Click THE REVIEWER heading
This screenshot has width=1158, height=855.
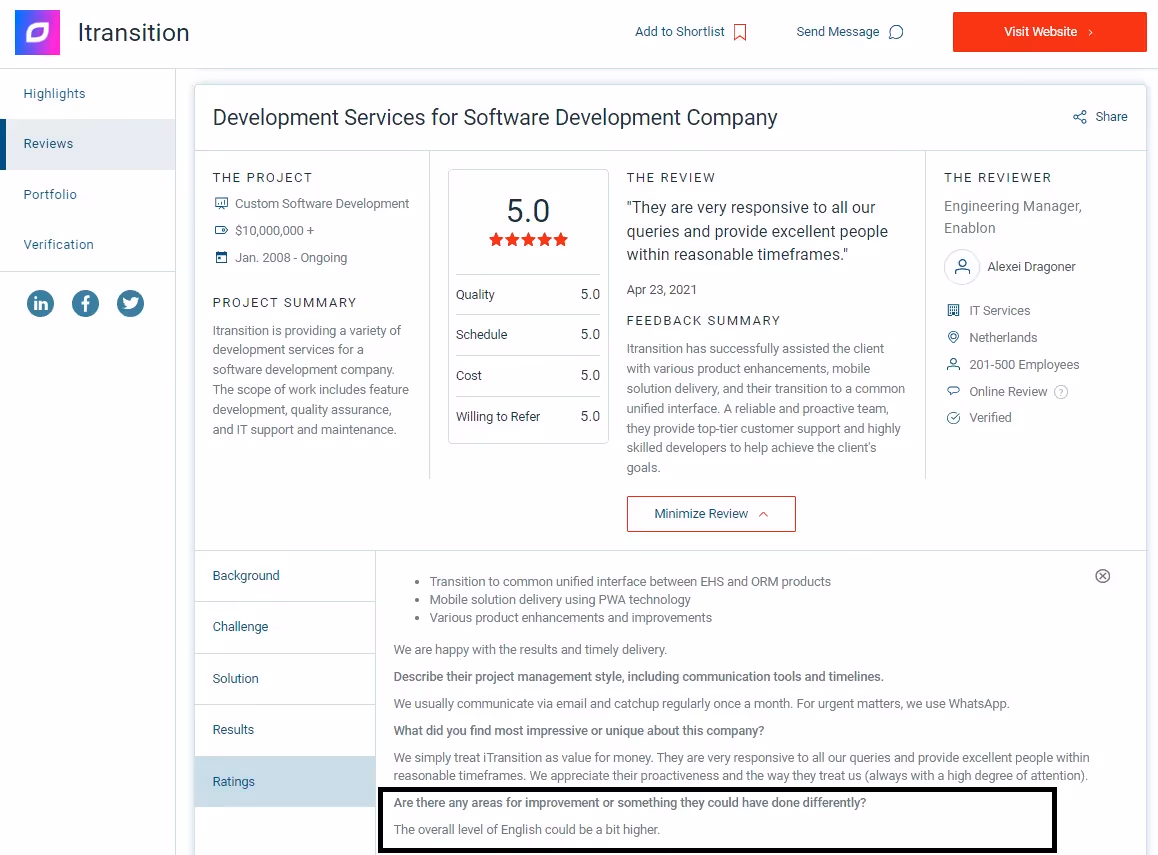pyautogui.click(x=998, y=178)
